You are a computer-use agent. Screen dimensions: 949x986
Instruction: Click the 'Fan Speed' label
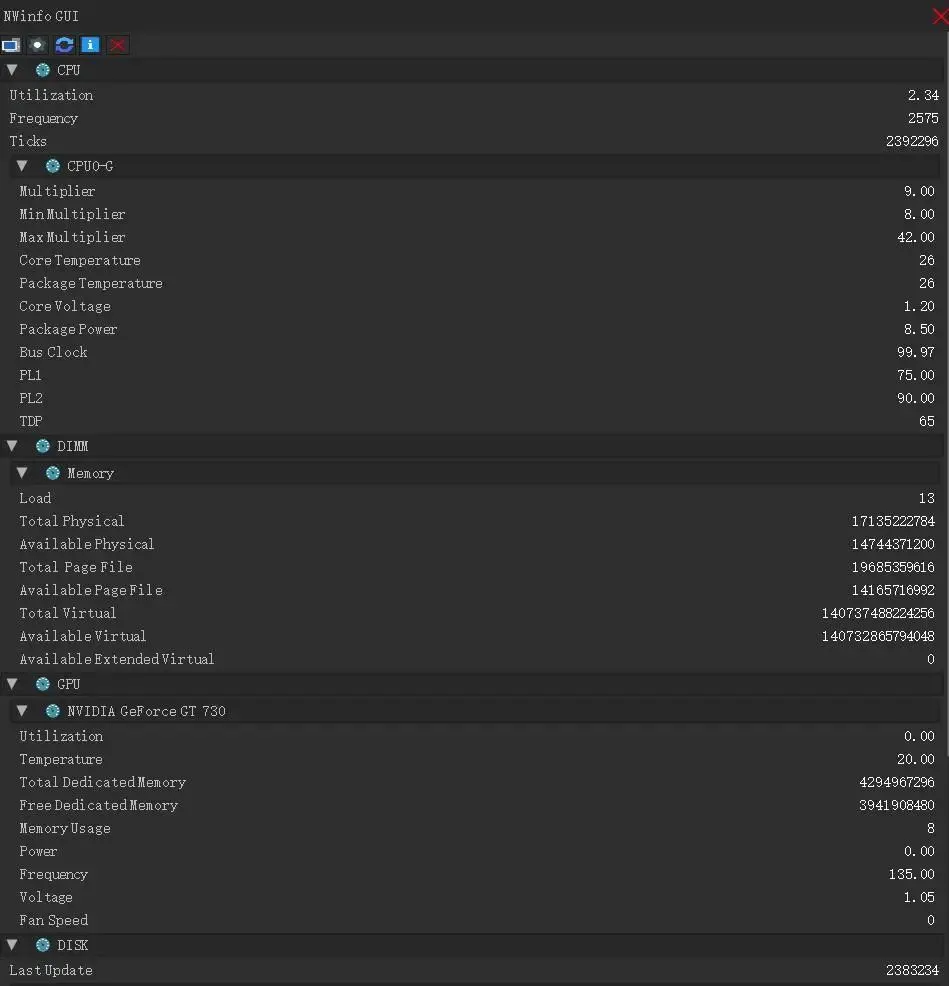click(53, 920)
